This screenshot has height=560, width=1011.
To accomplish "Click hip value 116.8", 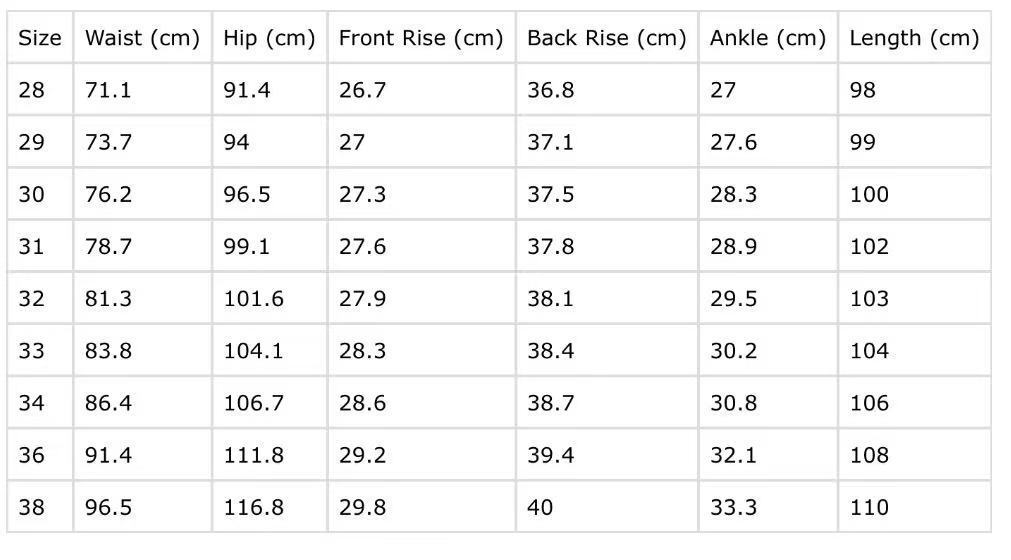I will [253, 507].
